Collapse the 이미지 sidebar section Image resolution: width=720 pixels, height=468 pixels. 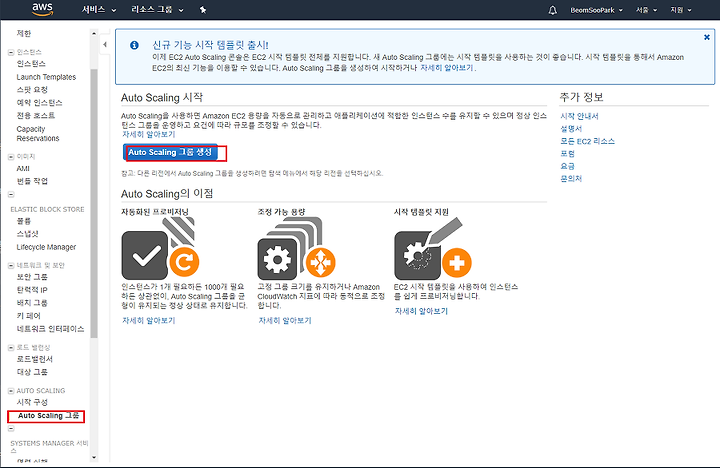tap(11, 157)
